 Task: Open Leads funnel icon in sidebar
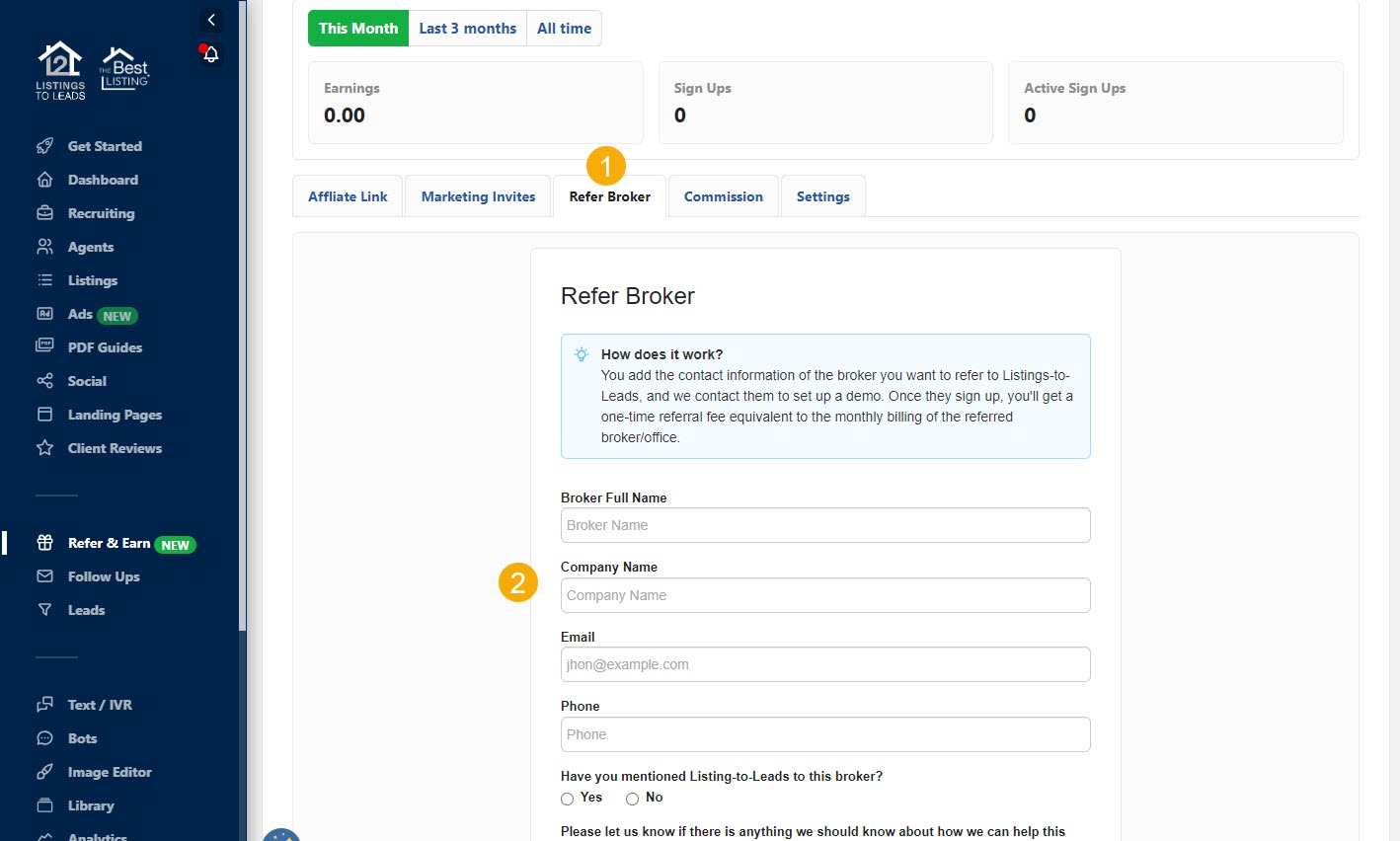[44, 610]
